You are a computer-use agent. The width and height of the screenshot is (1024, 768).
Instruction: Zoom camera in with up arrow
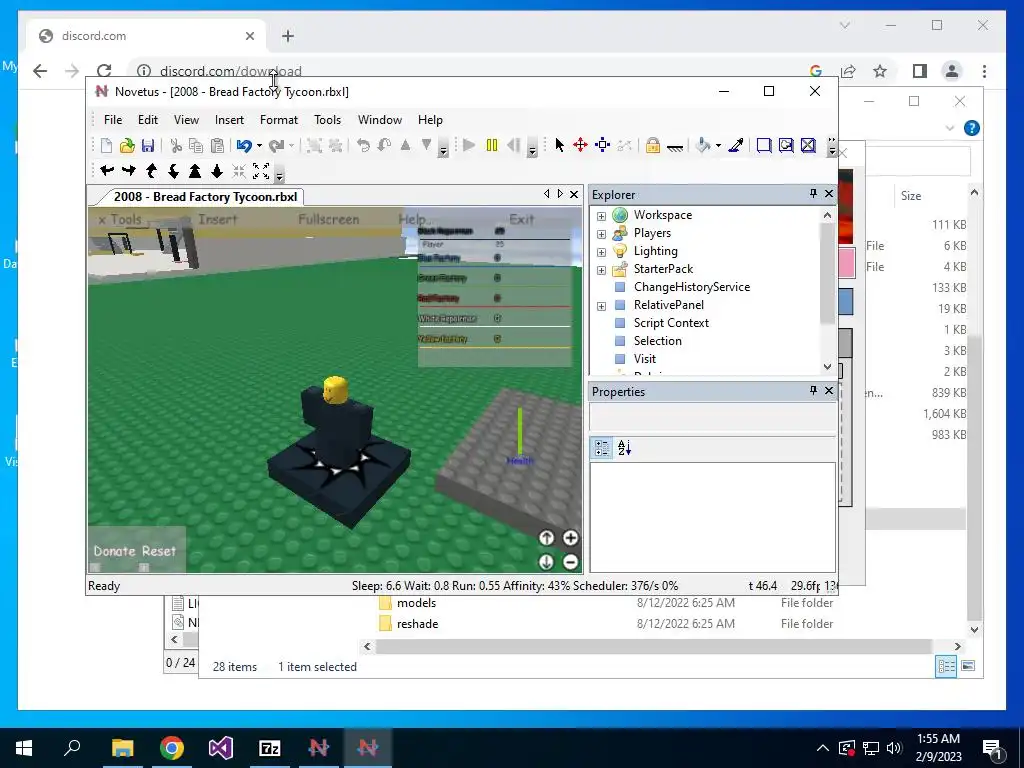pyautogui.click(x=195, y=171)
